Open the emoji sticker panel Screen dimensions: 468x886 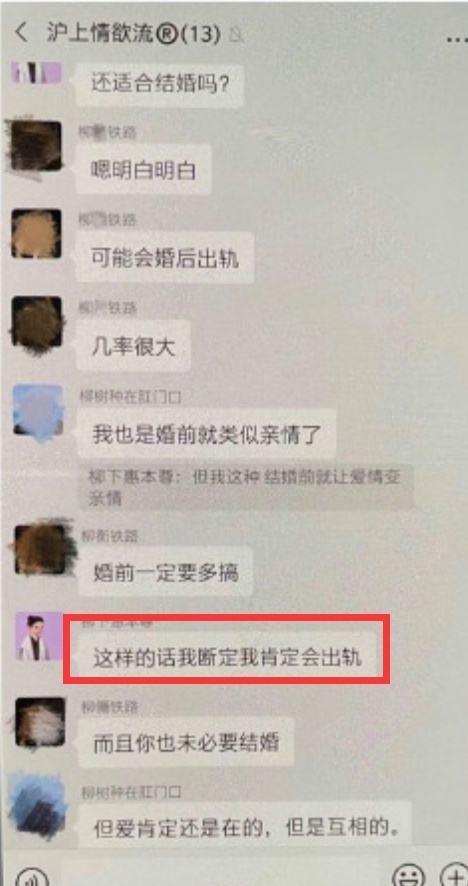[x=409, y=875]
